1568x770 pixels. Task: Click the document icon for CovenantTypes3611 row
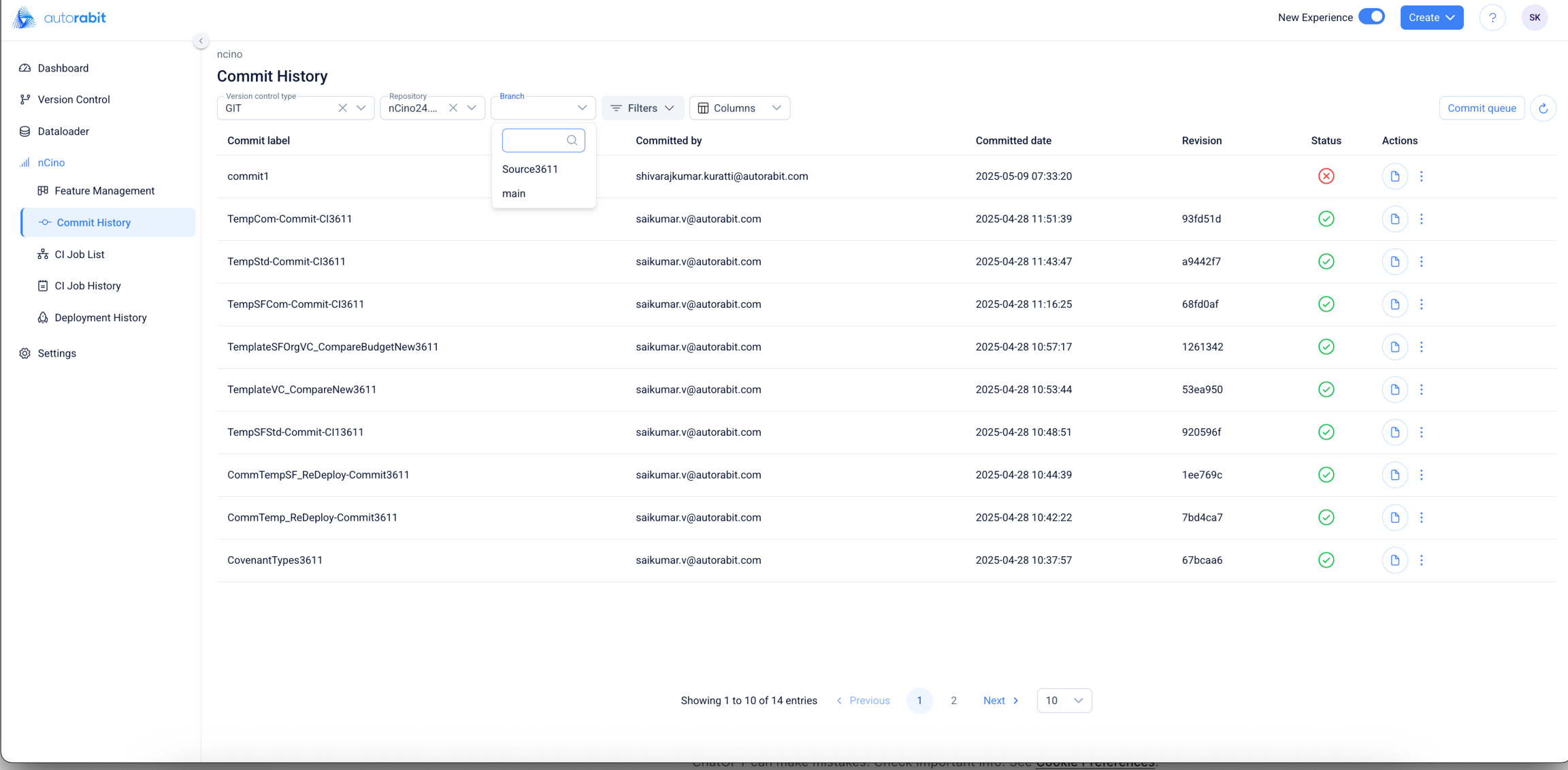(x=1394, y=560)
